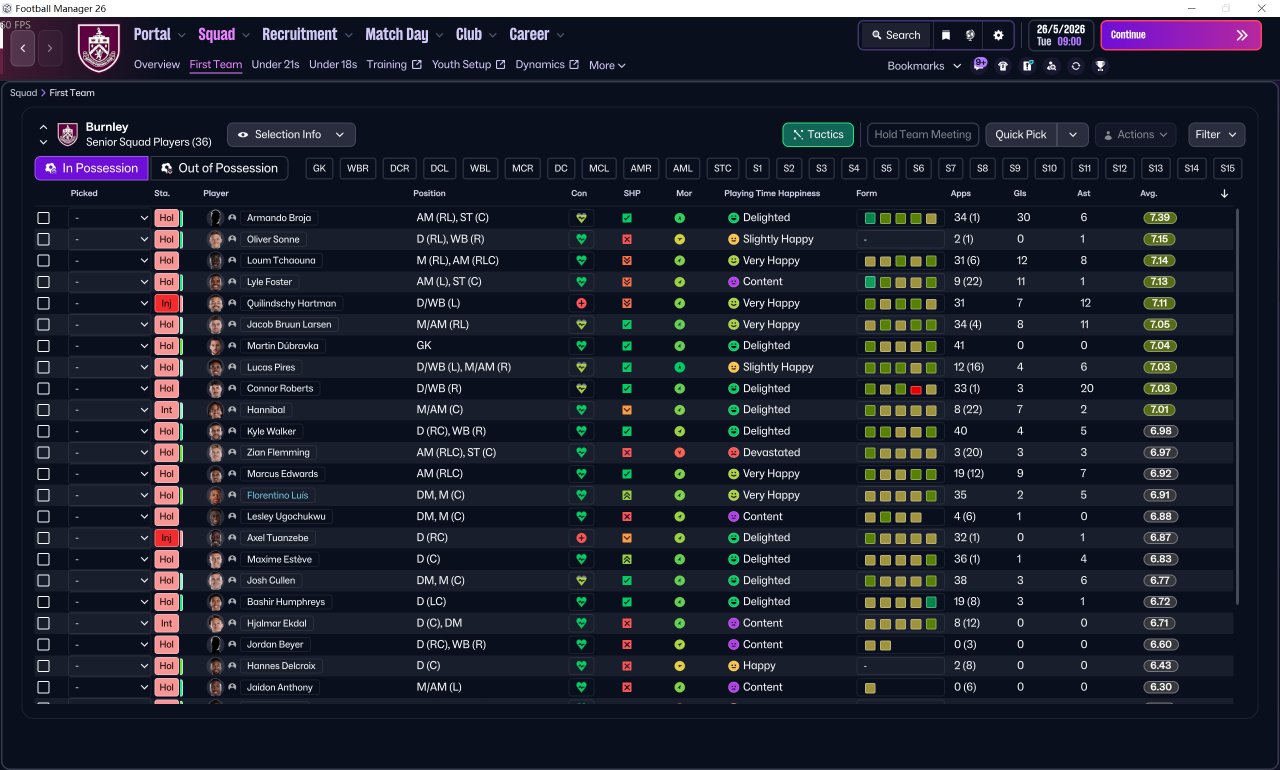Tick the checkbox for Martin Dúbravka
This screenshot has height=770, width=1280.
(x=43, y=346)
